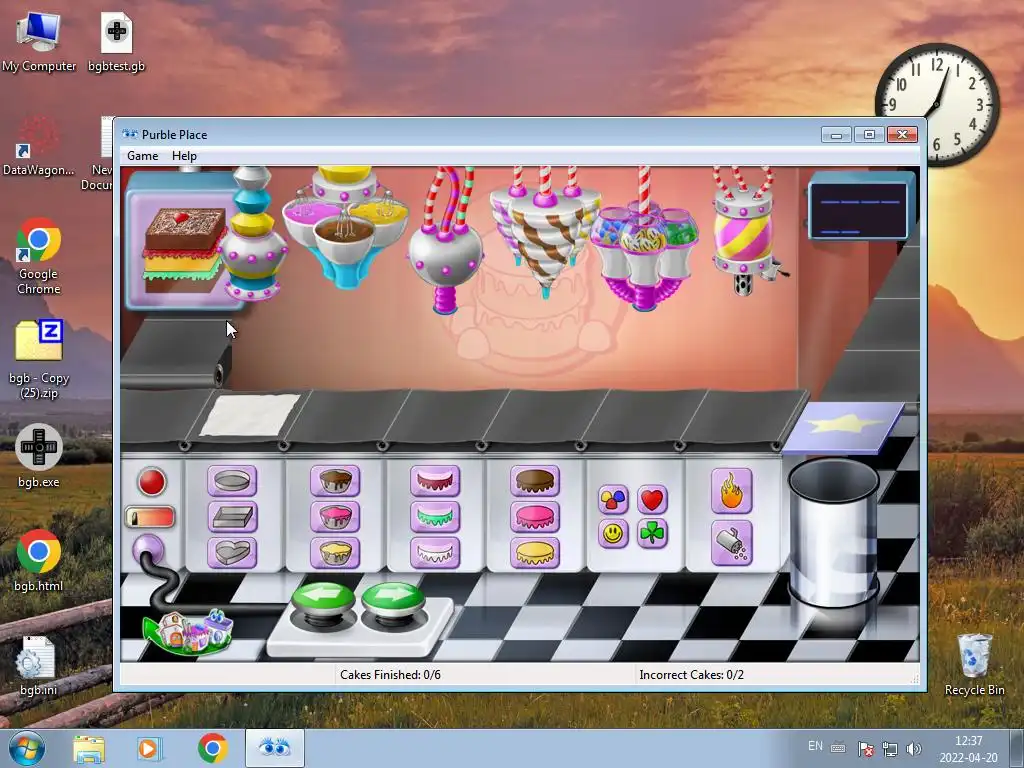
Task: Select the bgb.html desktop icon
Action: pyautogui.click(x=39, y=560)
